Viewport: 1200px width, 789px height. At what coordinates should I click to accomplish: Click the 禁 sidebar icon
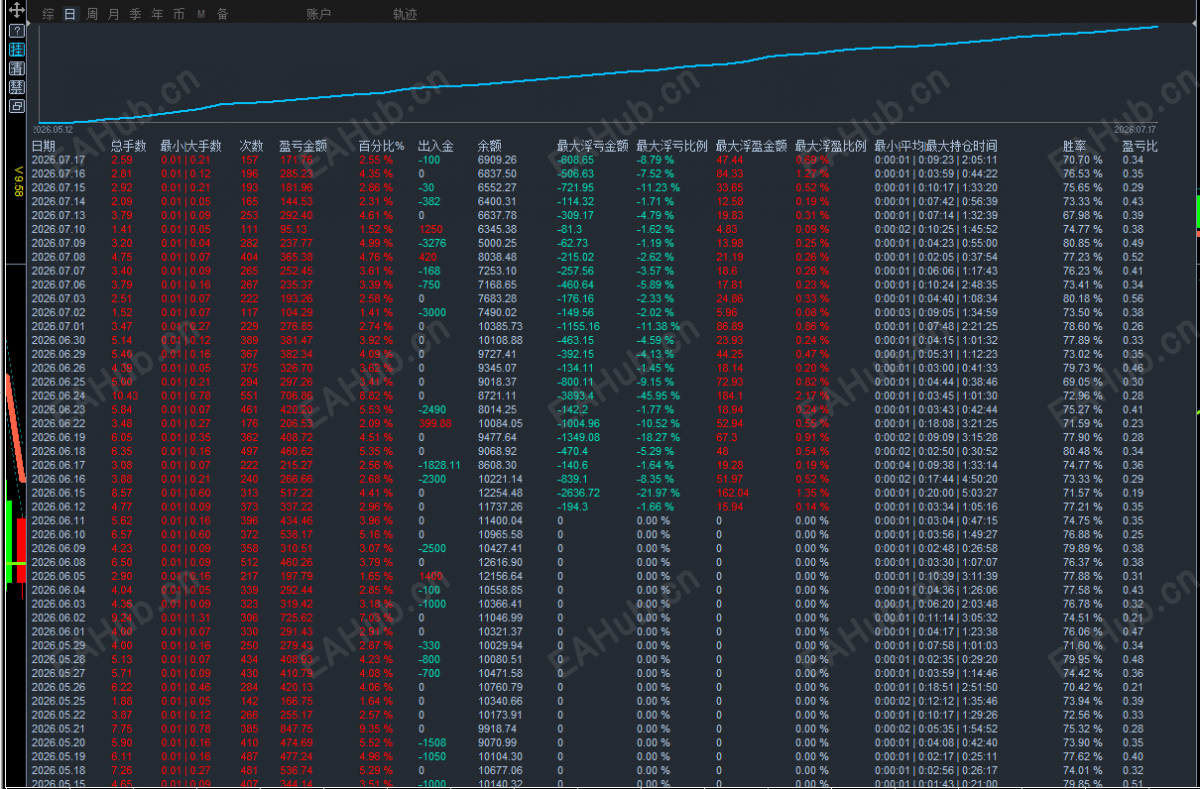(x=17, y=87)
